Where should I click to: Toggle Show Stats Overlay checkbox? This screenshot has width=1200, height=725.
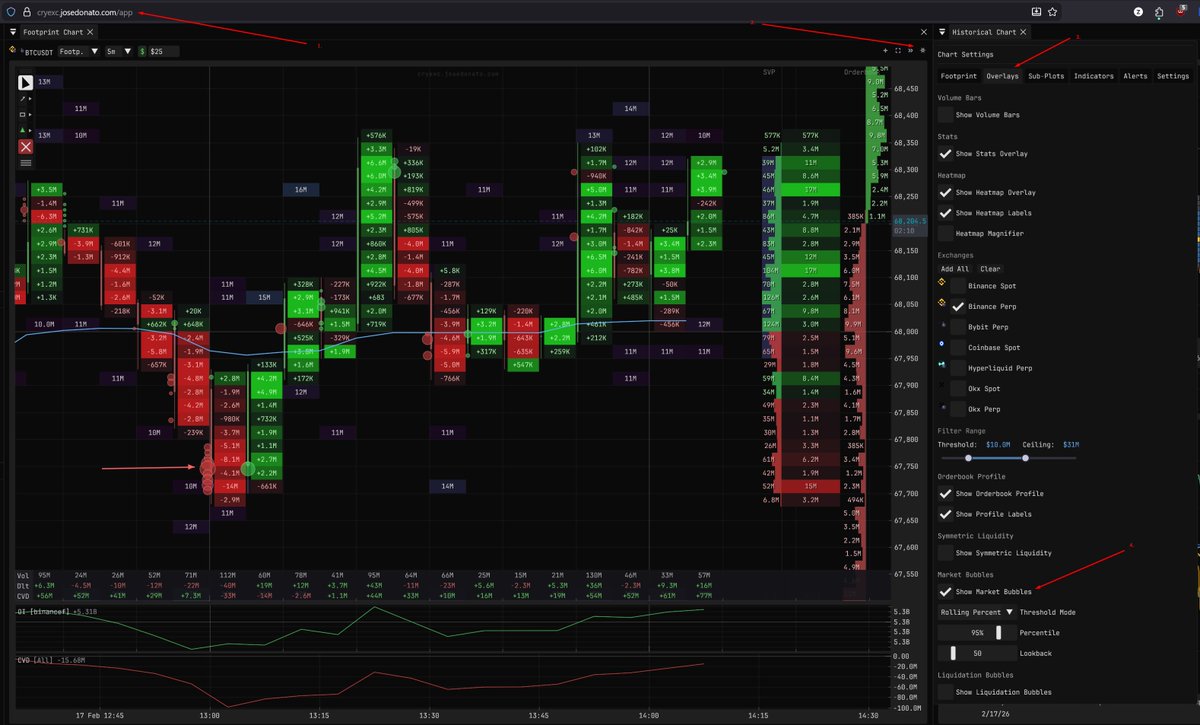[x=945, y=153]
